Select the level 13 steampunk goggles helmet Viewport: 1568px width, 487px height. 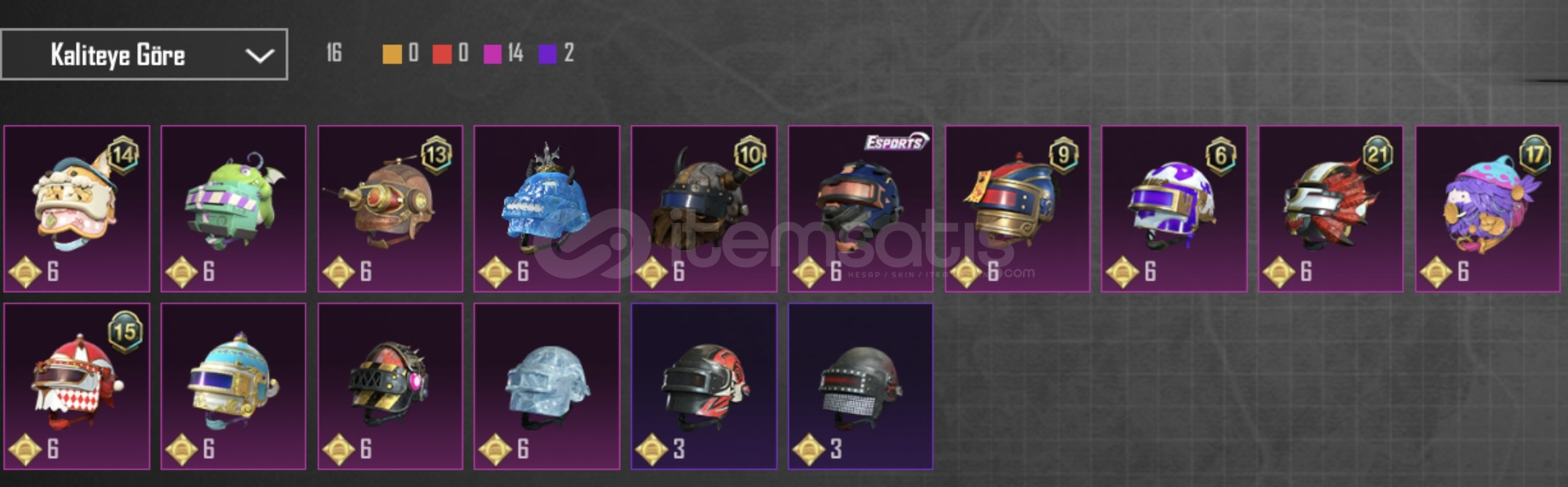[x=390, y=209]
